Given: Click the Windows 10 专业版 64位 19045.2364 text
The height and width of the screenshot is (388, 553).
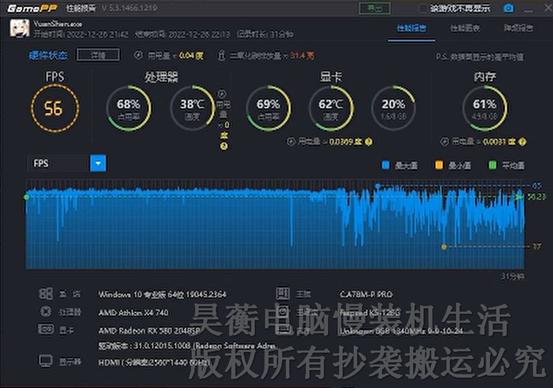Looking at the screenshot, I should point(162,294).
